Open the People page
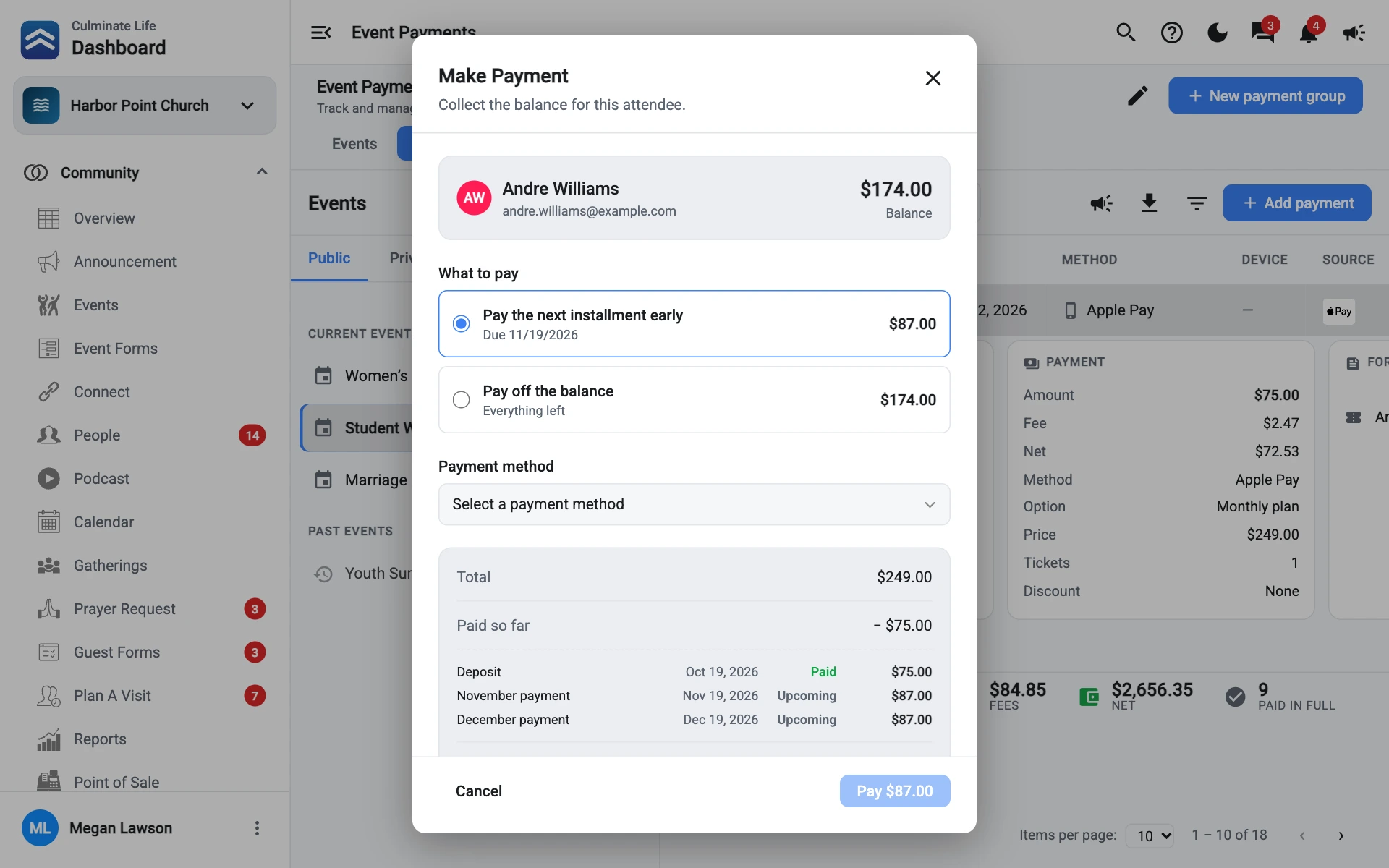The image size is (1389, 868). (97, 435)
